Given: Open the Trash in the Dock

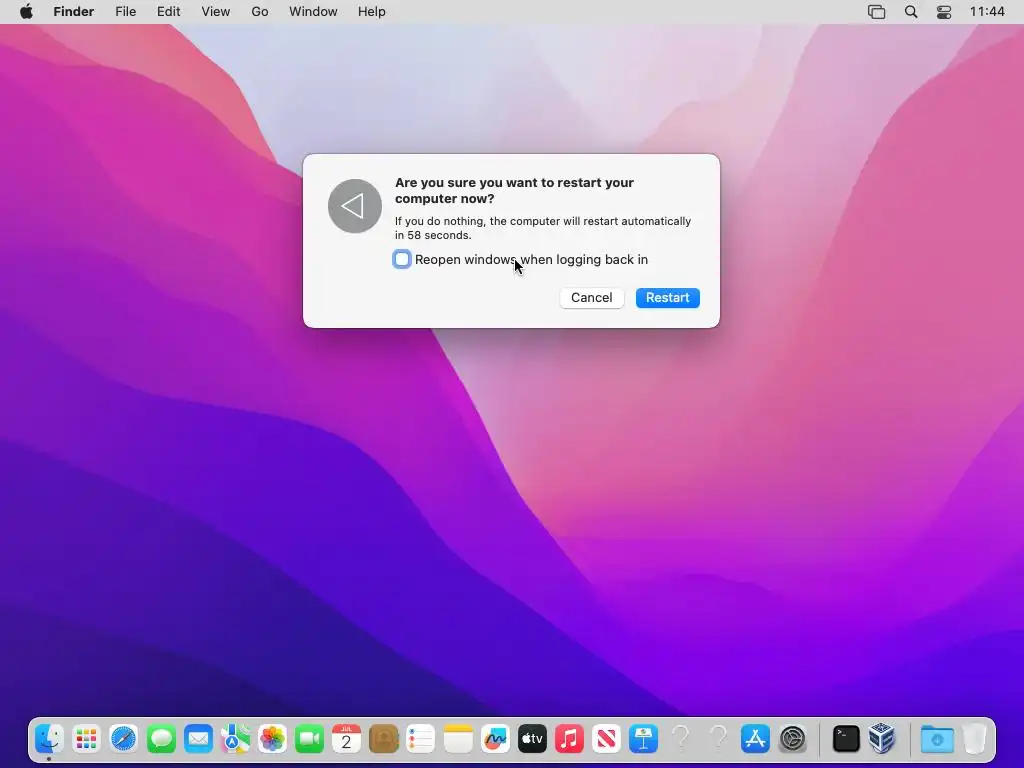Looking at the screenshot, I should pyautogui.click(x=974, y=739).
